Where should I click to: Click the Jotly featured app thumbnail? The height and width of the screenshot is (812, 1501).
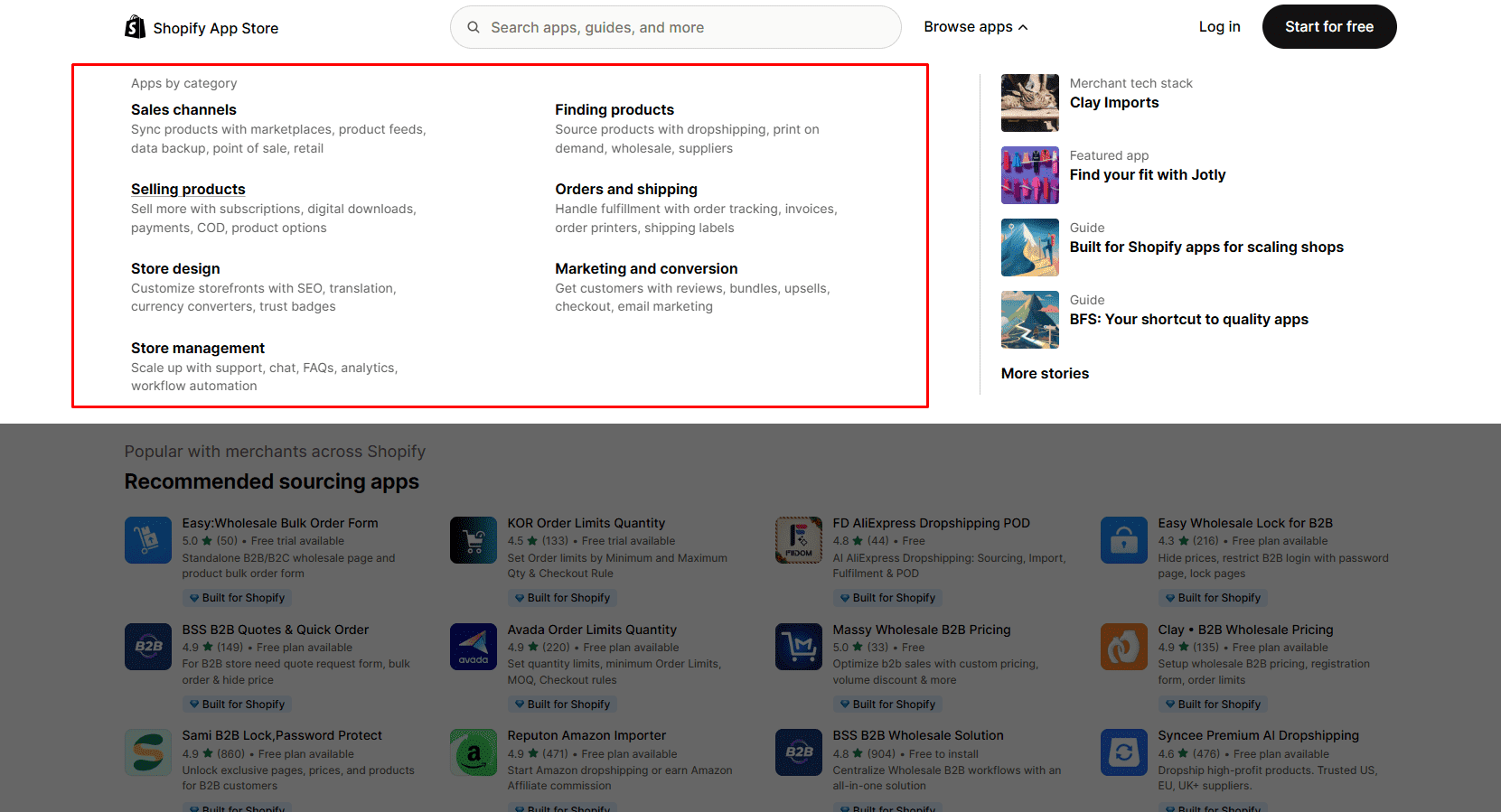click(1030, 175)
